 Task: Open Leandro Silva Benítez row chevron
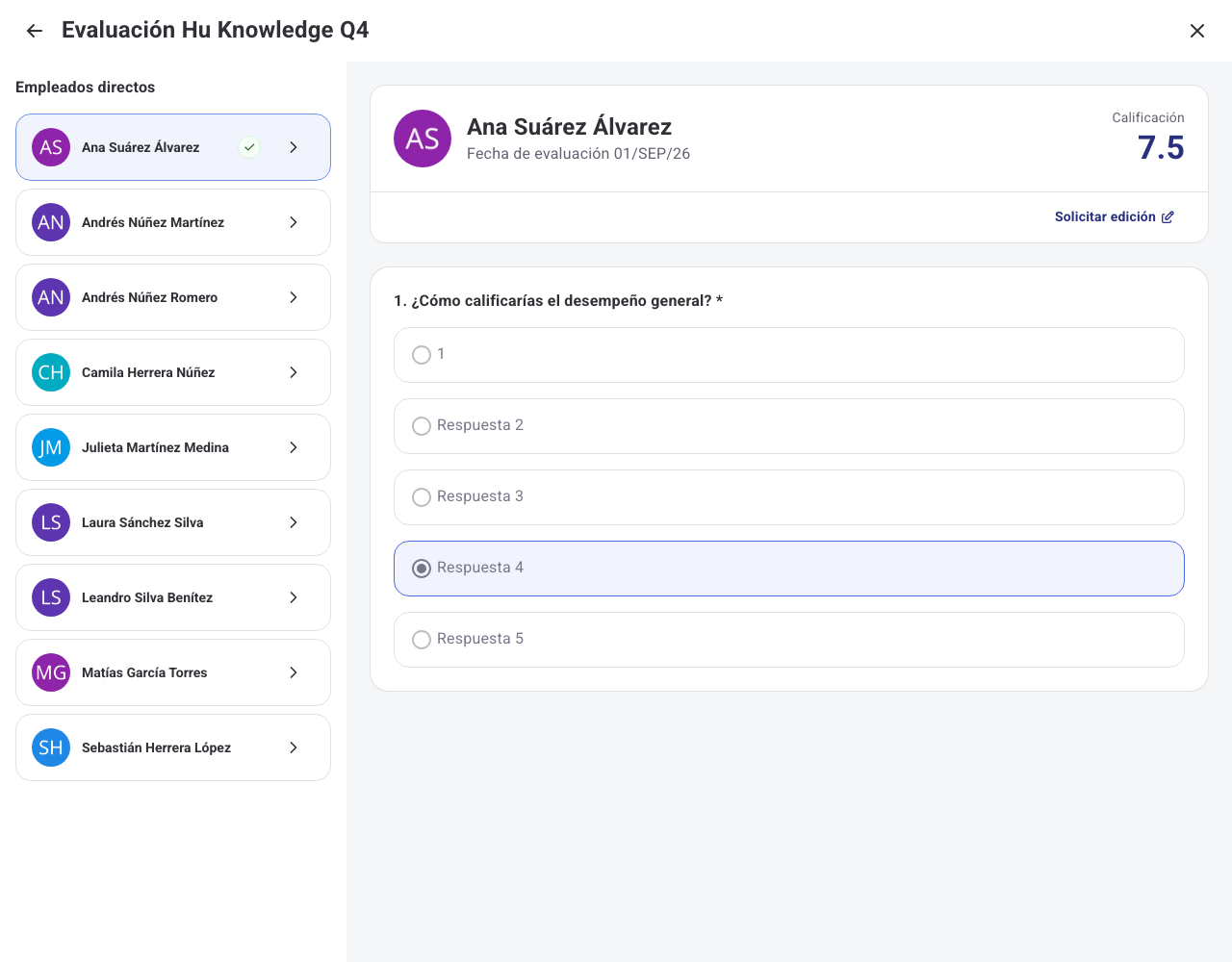[294, 597]
